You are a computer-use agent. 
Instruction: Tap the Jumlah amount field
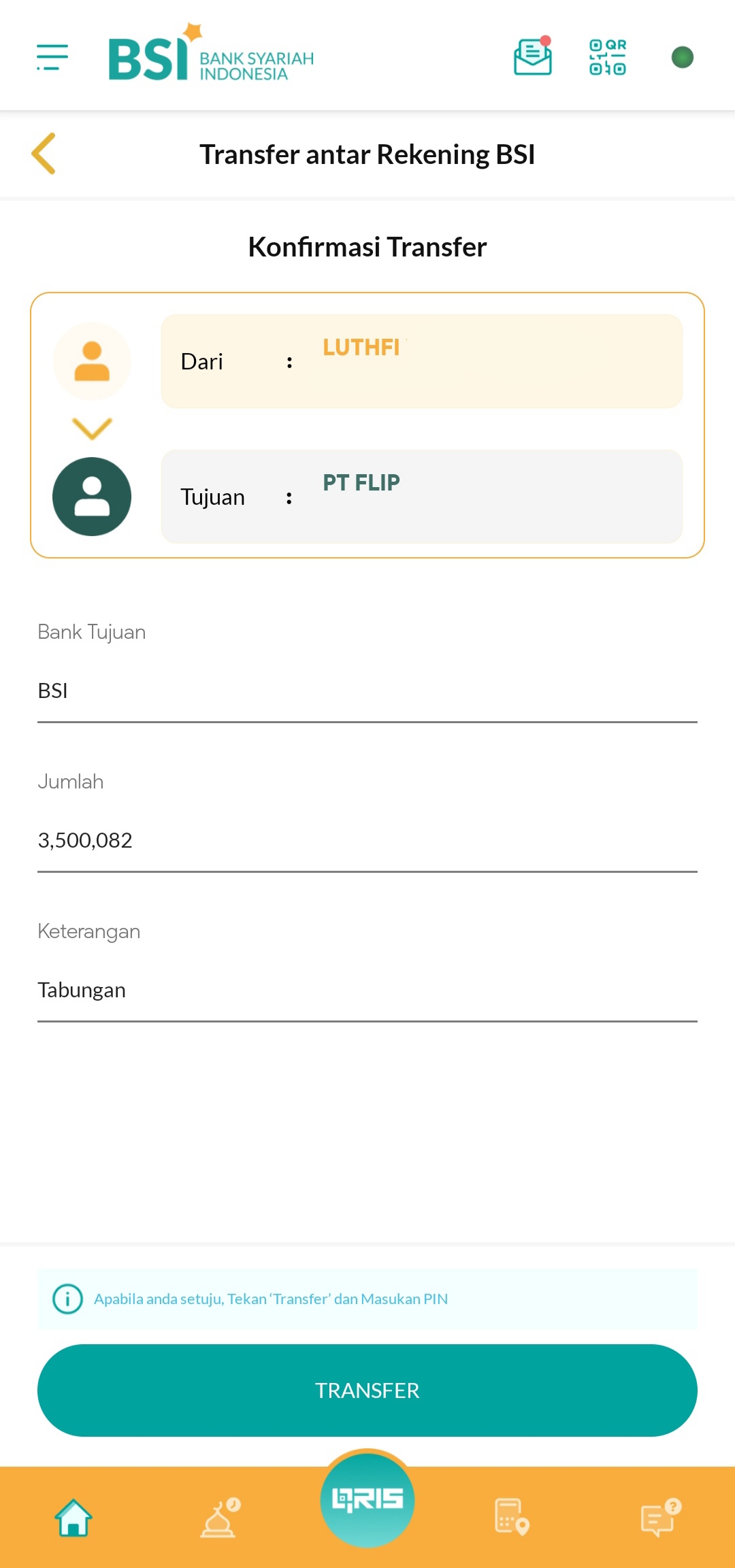367,840
